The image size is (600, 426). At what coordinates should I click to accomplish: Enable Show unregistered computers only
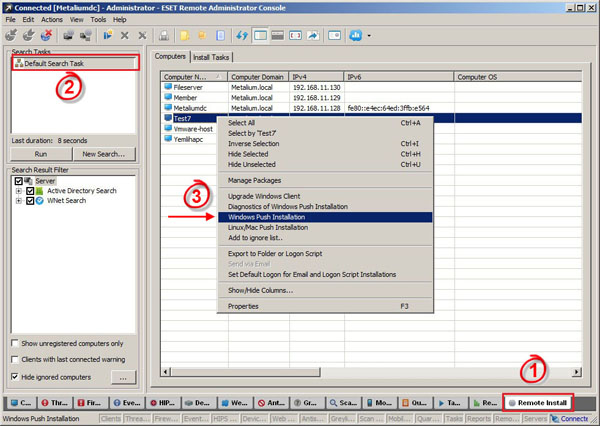tap(15, 343)
